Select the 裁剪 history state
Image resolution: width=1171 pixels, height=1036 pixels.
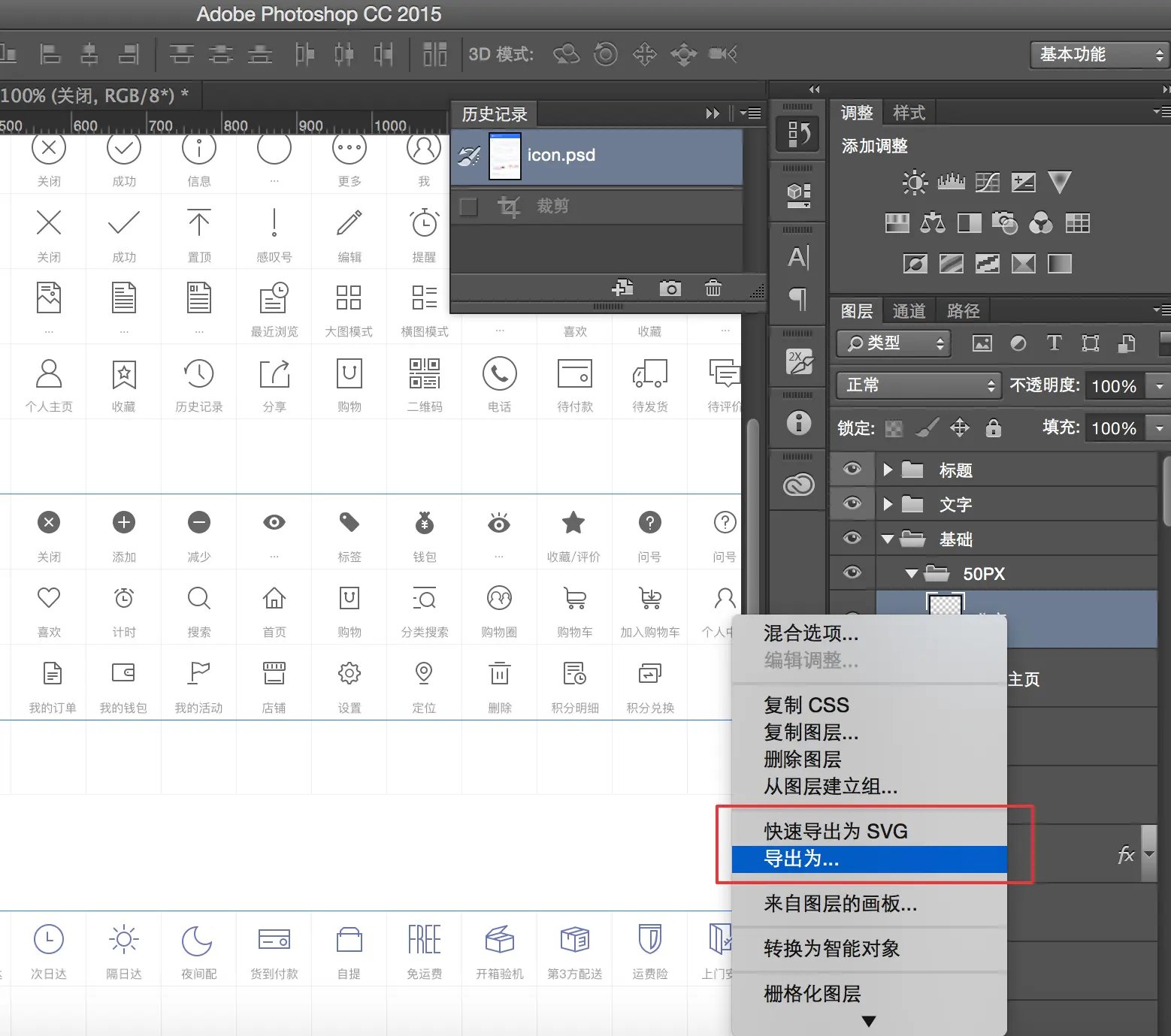pyautogui.click(x=597, y=207)
